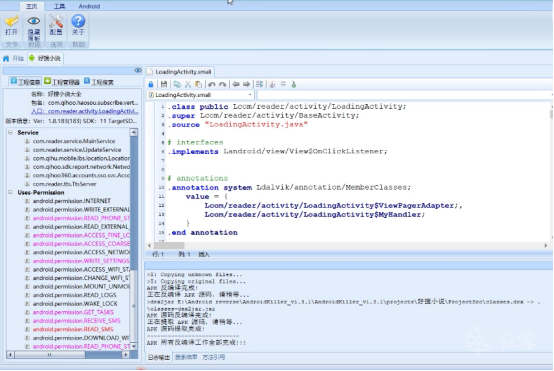Collapse the Service tree node
The image size is (554, 371).
pos(11,132)
